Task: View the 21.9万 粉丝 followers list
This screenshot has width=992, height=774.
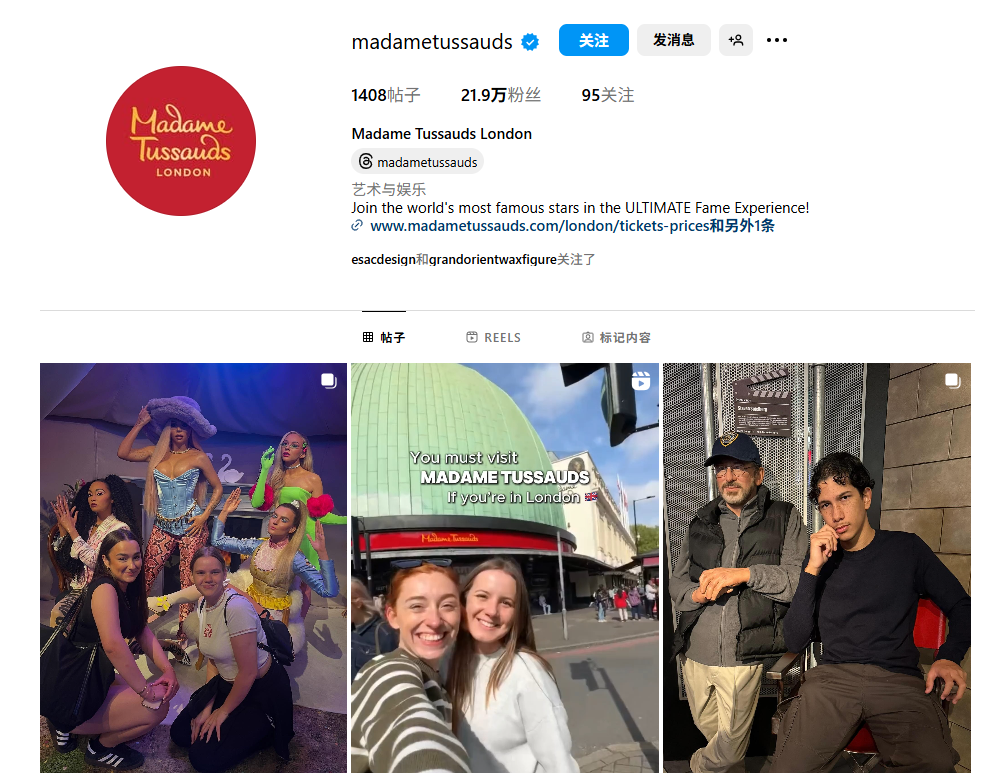Action: (500, 95)
